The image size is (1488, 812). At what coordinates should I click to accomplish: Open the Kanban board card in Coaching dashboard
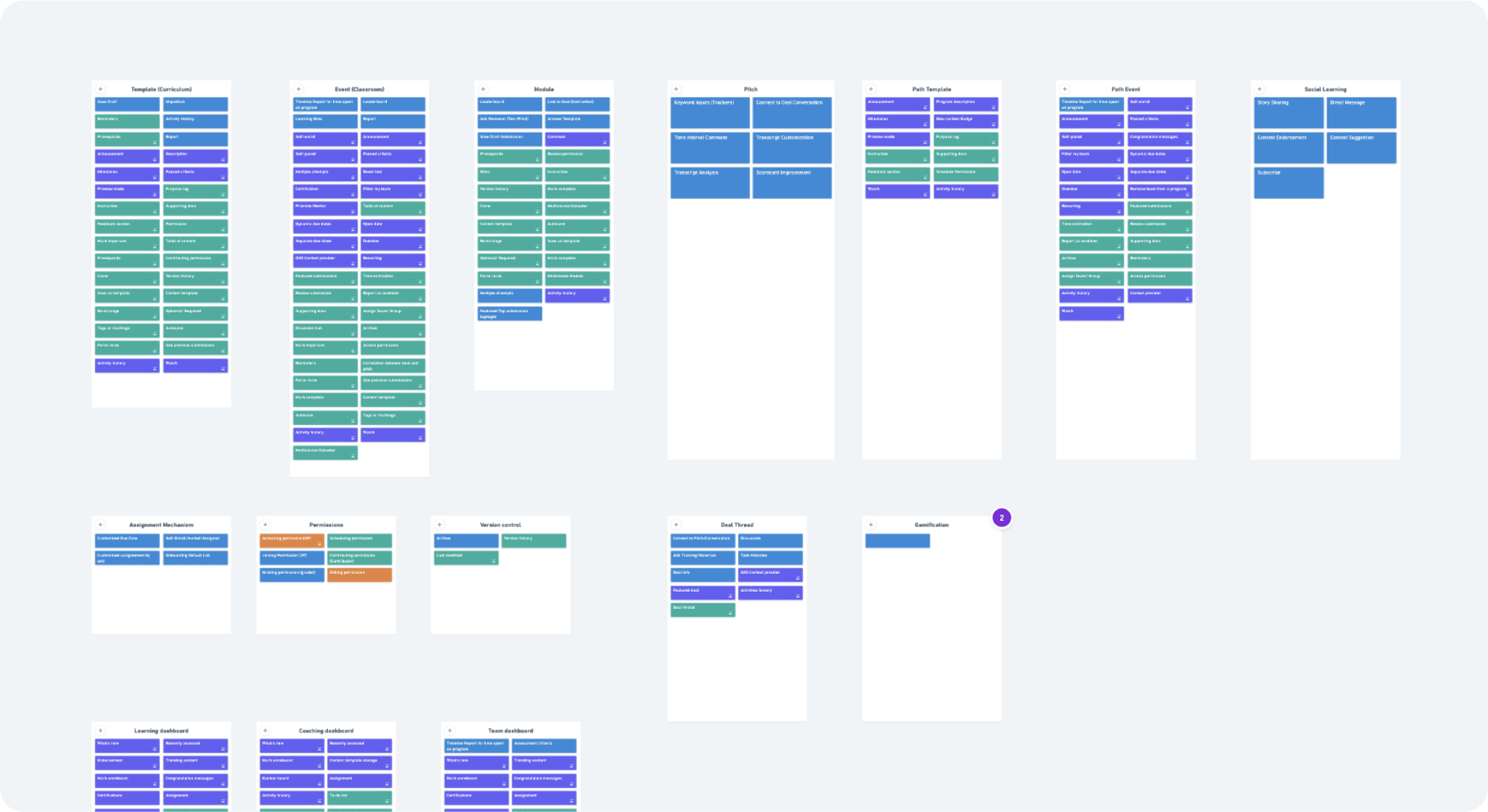click(x=291, y=781)
